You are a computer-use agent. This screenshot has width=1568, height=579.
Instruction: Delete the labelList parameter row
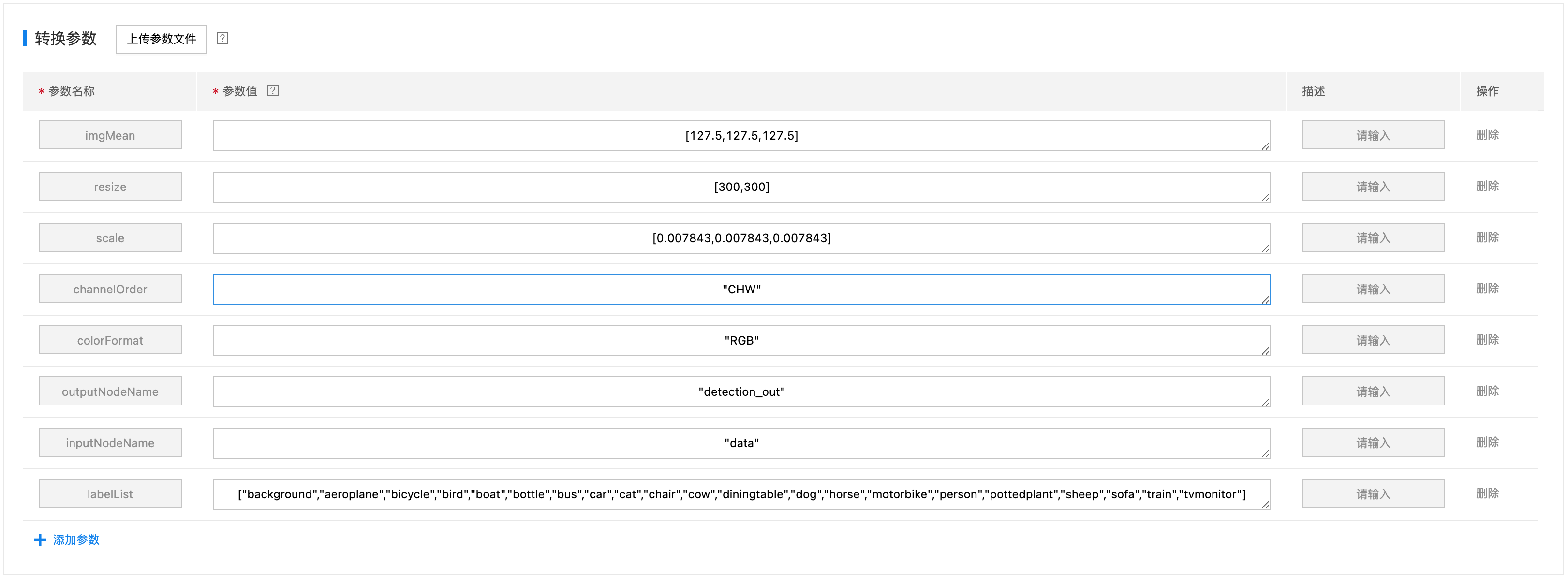coord(1487,493)
